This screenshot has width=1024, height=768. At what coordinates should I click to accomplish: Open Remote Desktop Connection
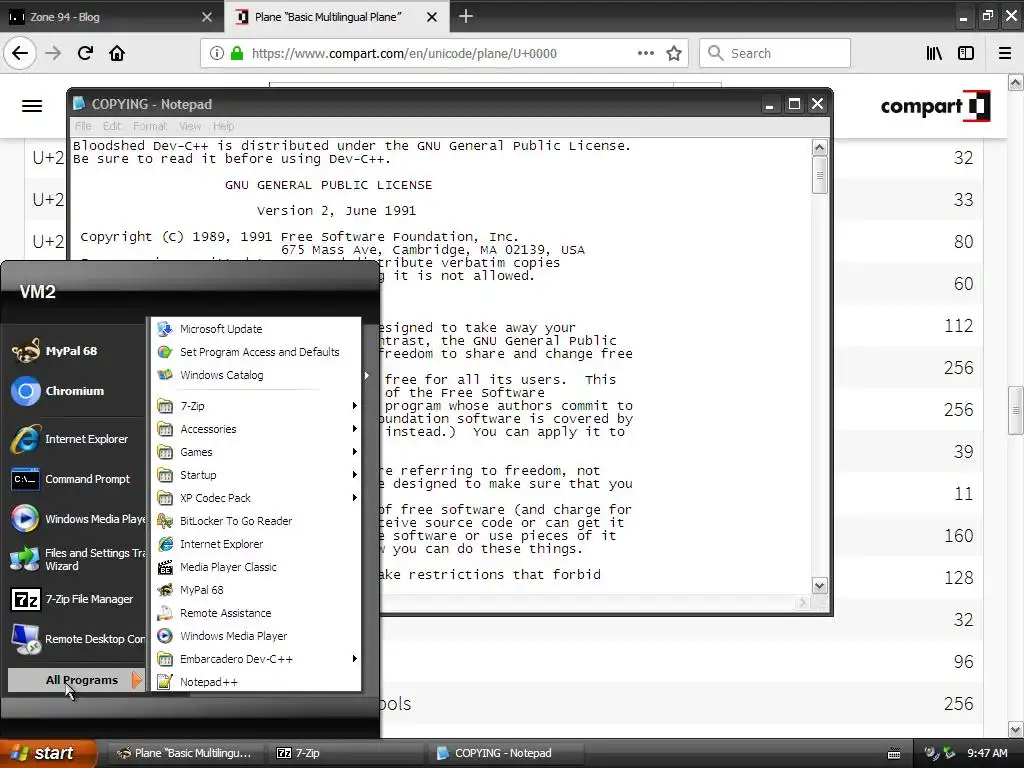tap(77, 639)
